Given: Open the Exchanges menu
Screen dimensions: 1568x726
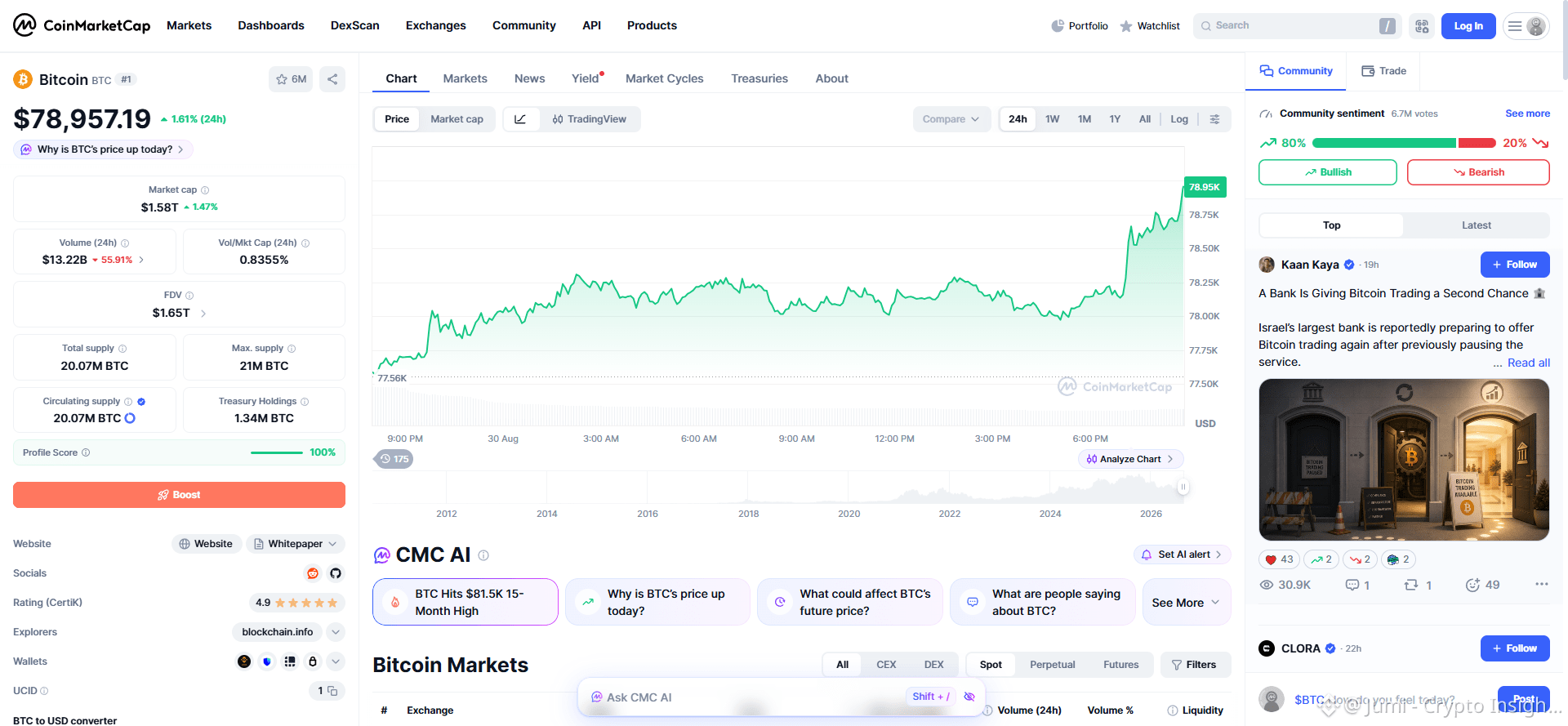Looking at the screenshot, I should tap(435, 25).
